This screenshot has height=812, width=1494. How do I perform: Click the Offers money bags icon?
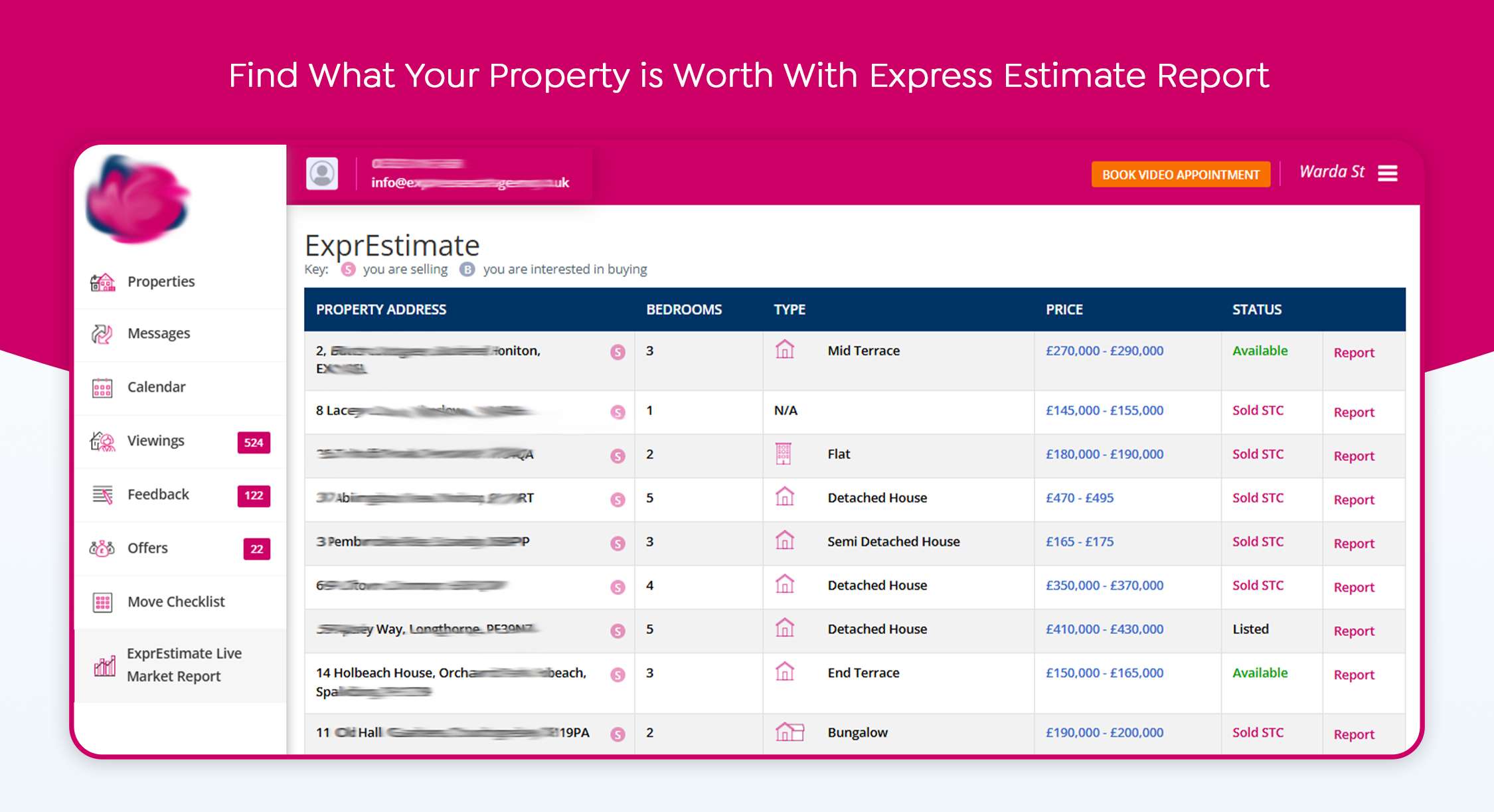click(x=102, y=548)
